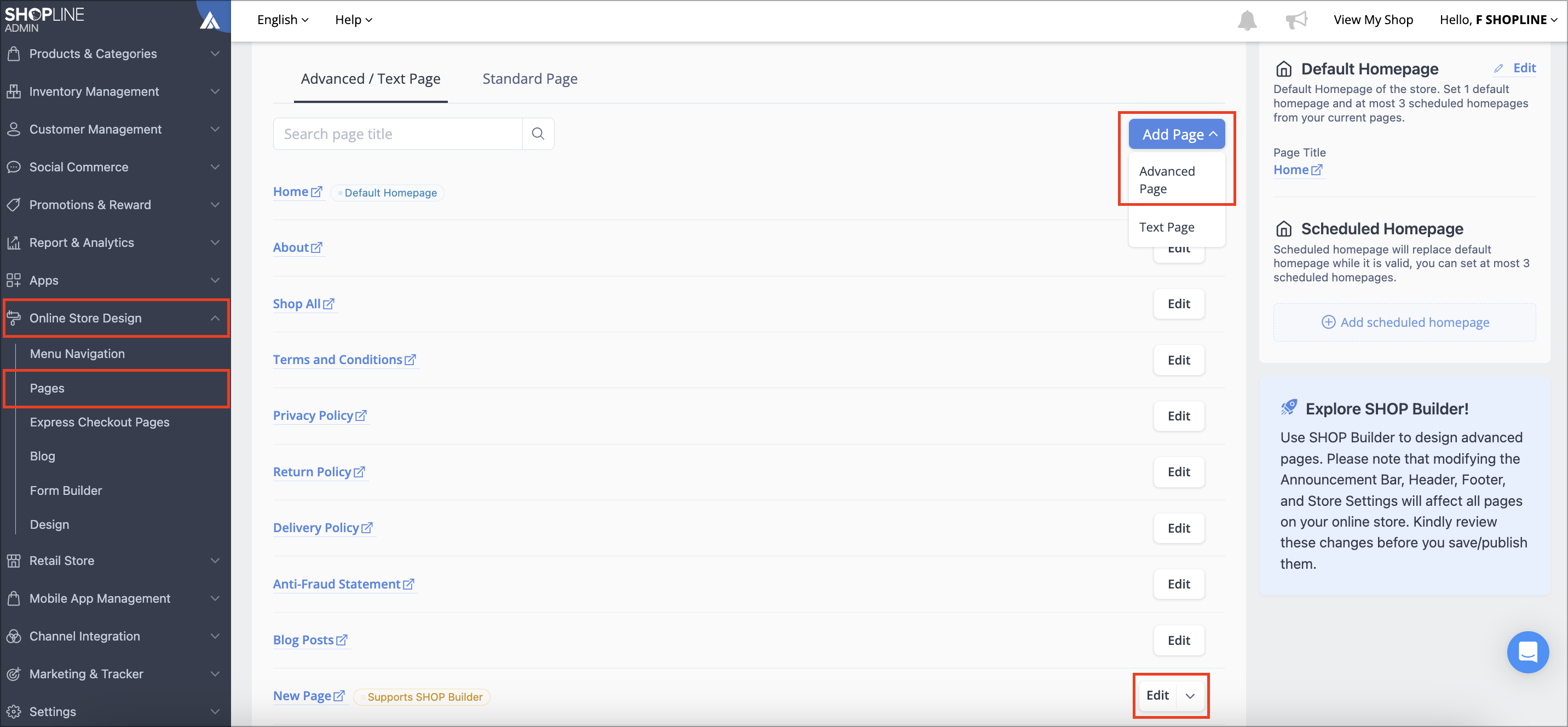Open Design in the sidebar submenu
The image size is (1568, 727).
click(x=49, y=525)
